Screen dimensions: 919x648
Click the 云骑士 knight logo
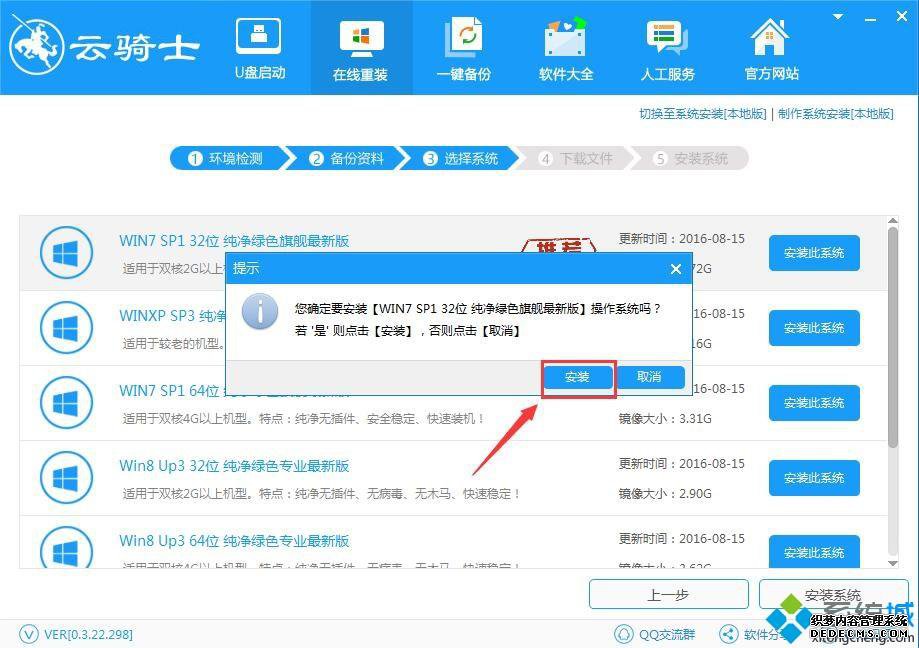(36, 46)
